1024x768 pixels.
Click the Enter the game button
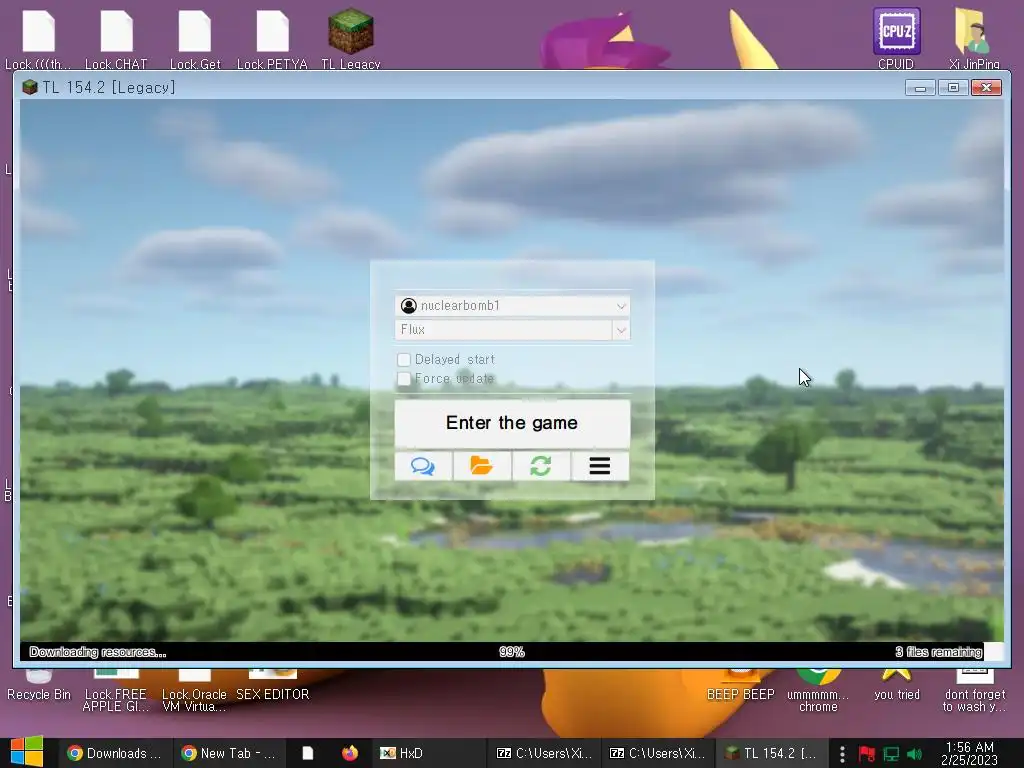[x=512, y=423]
